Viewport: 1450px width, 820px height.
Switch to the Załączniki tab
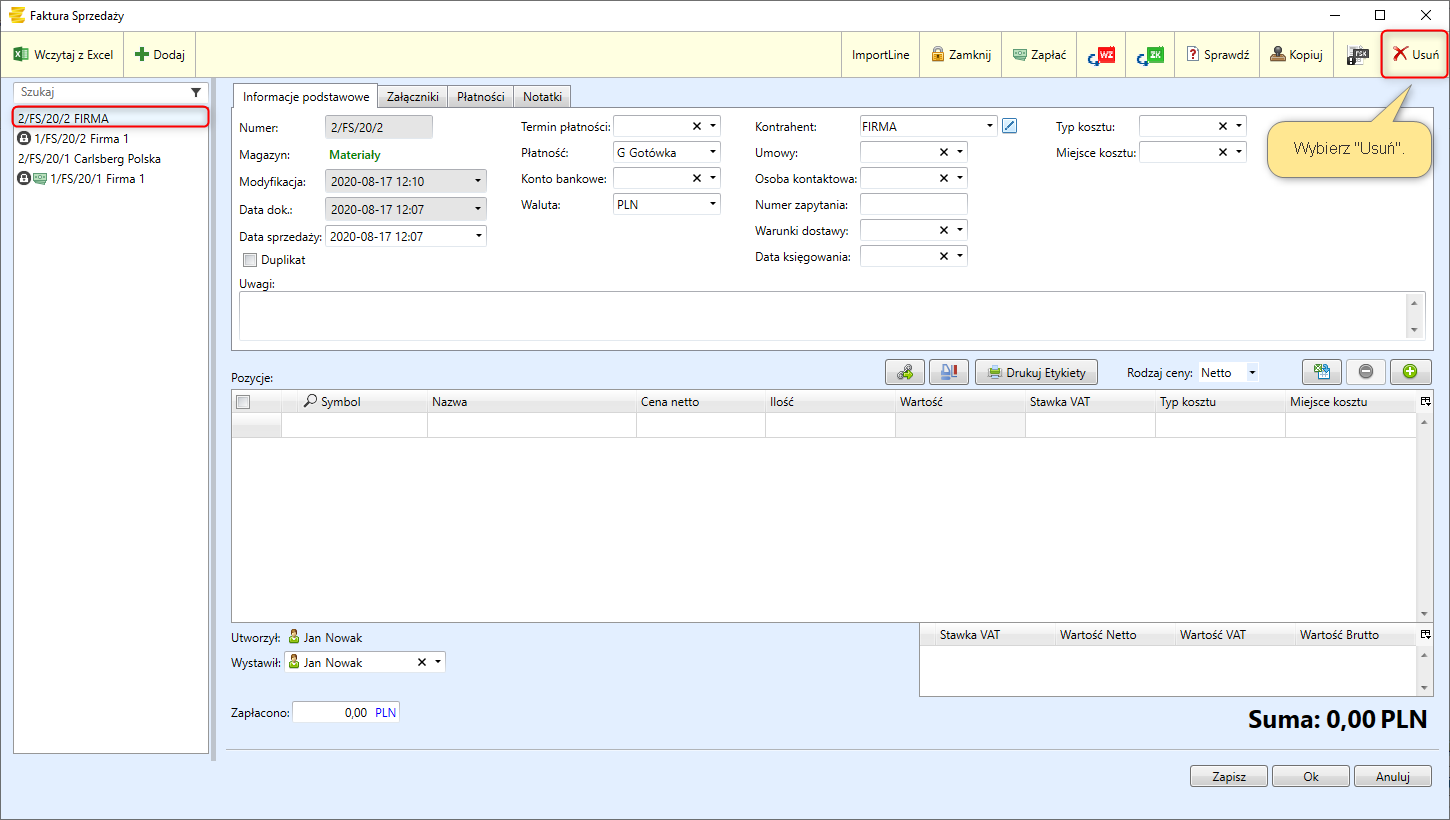(x=412, y=97)
